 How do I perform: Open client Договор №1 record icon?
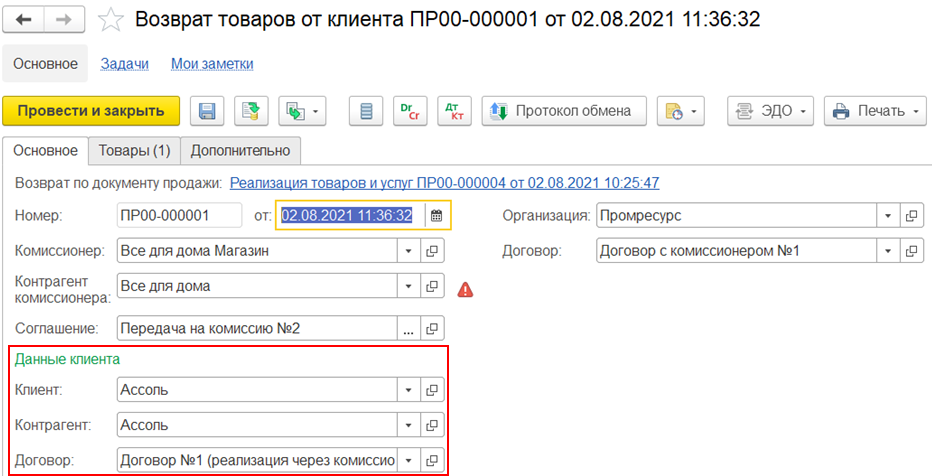click(432, 460)
